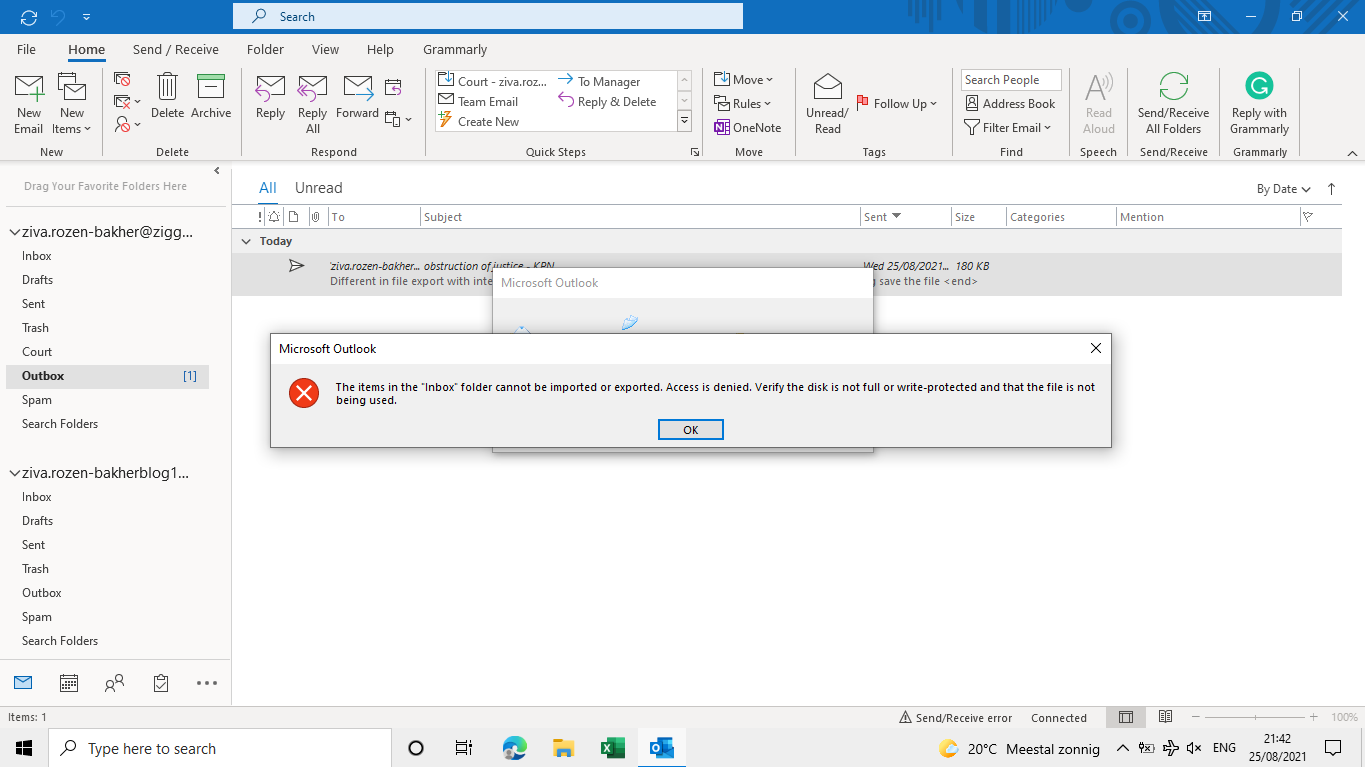Open Customize Quick Access Toolbar arrow
The image size is (1365, 767).
click(86, 17)
